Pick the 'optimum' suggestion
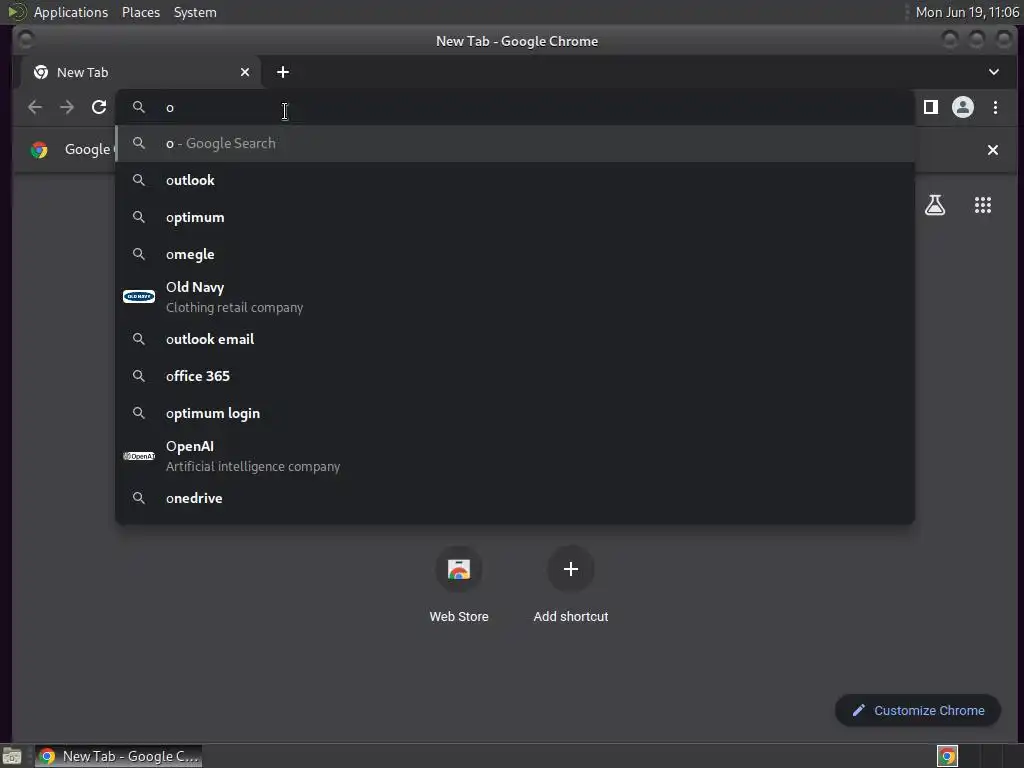This screenshot has width=1024, height=768. pyautogui.click(x=515, y=217)
